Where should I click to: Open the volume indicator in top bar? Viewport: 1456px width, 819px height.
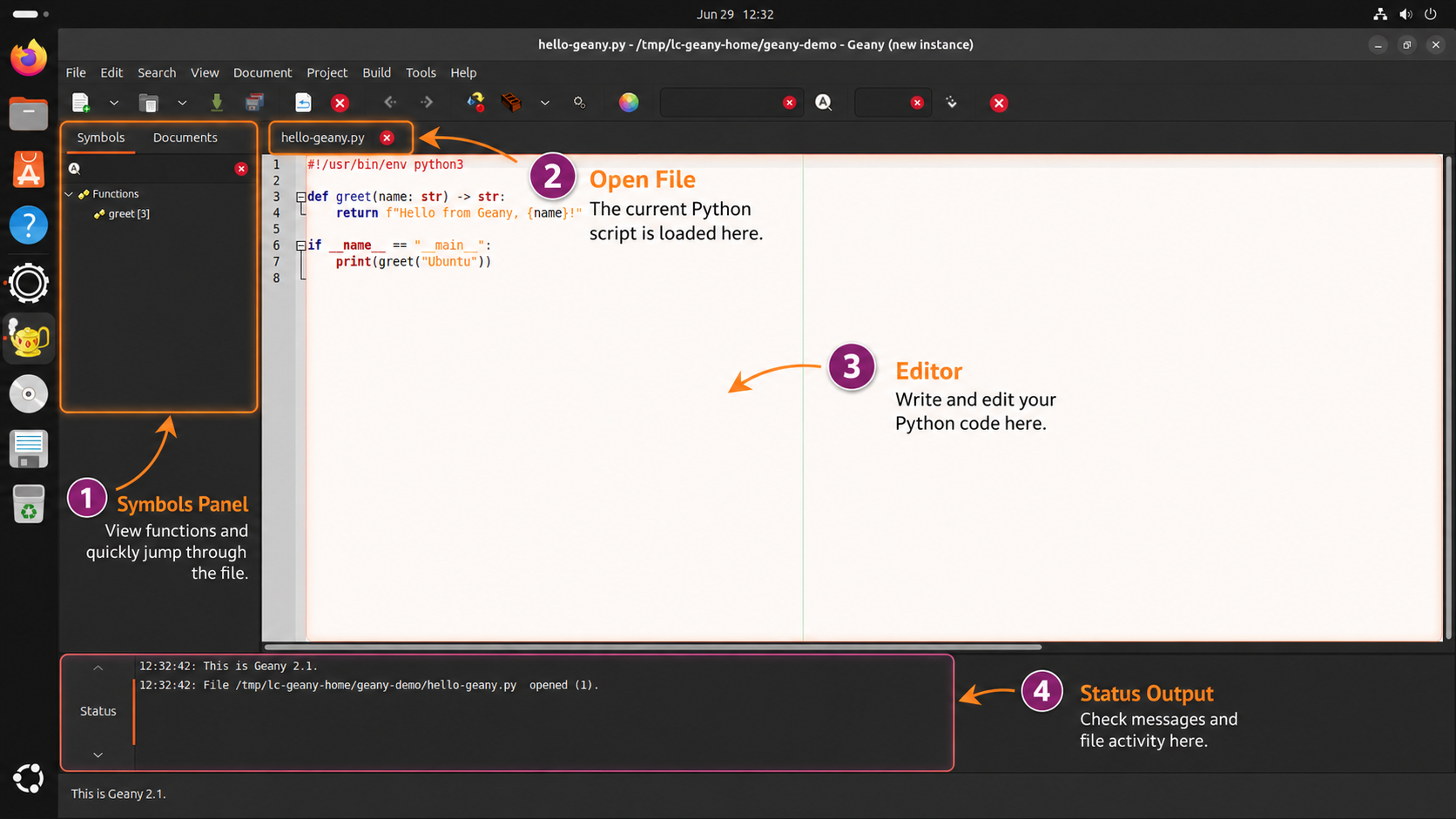pyautogui.click(x=1405, y=14)
